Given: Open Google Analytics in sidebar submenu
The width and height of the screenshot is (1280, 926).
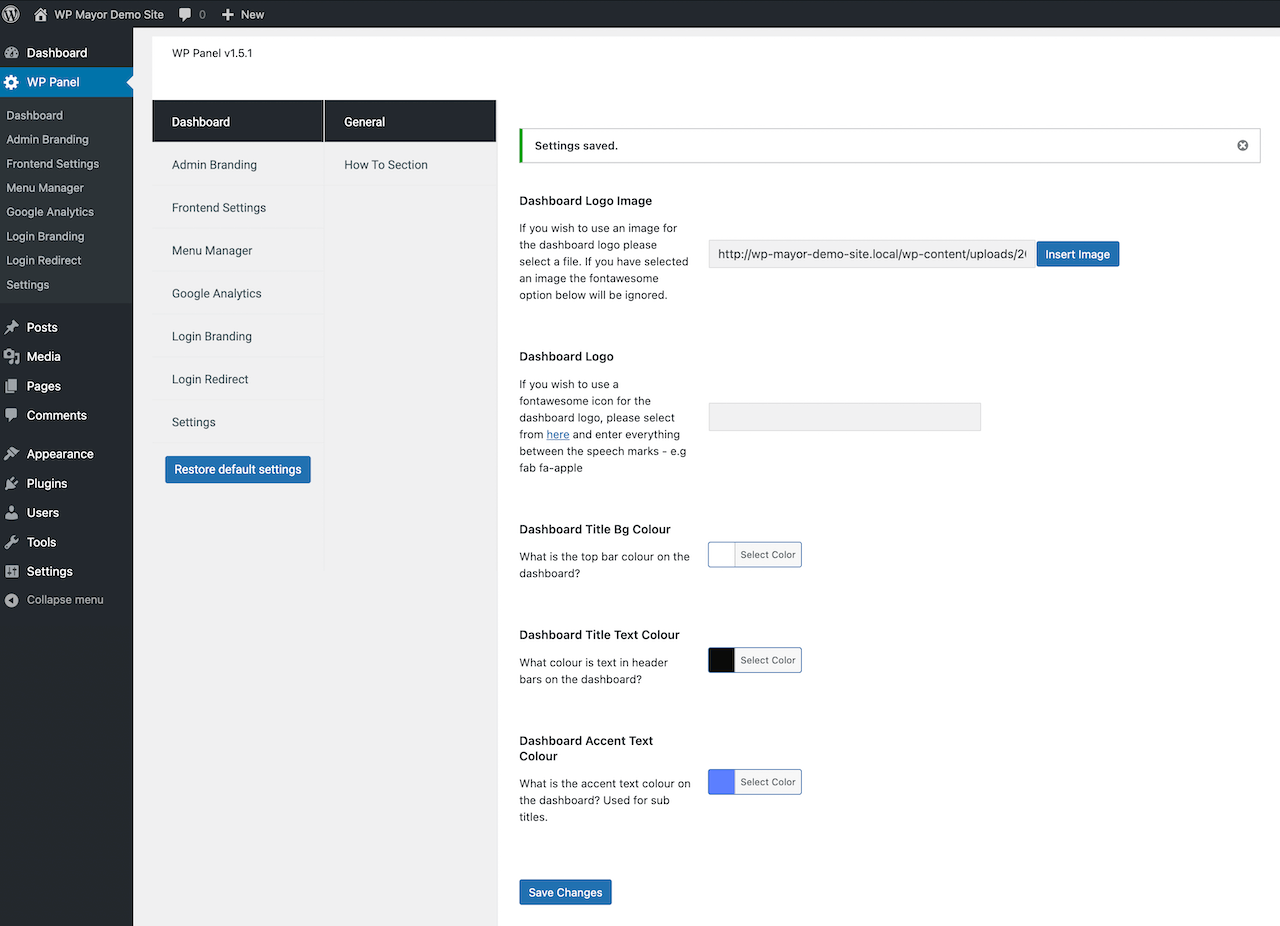Looking at the screenshot, I should (50, 212).
